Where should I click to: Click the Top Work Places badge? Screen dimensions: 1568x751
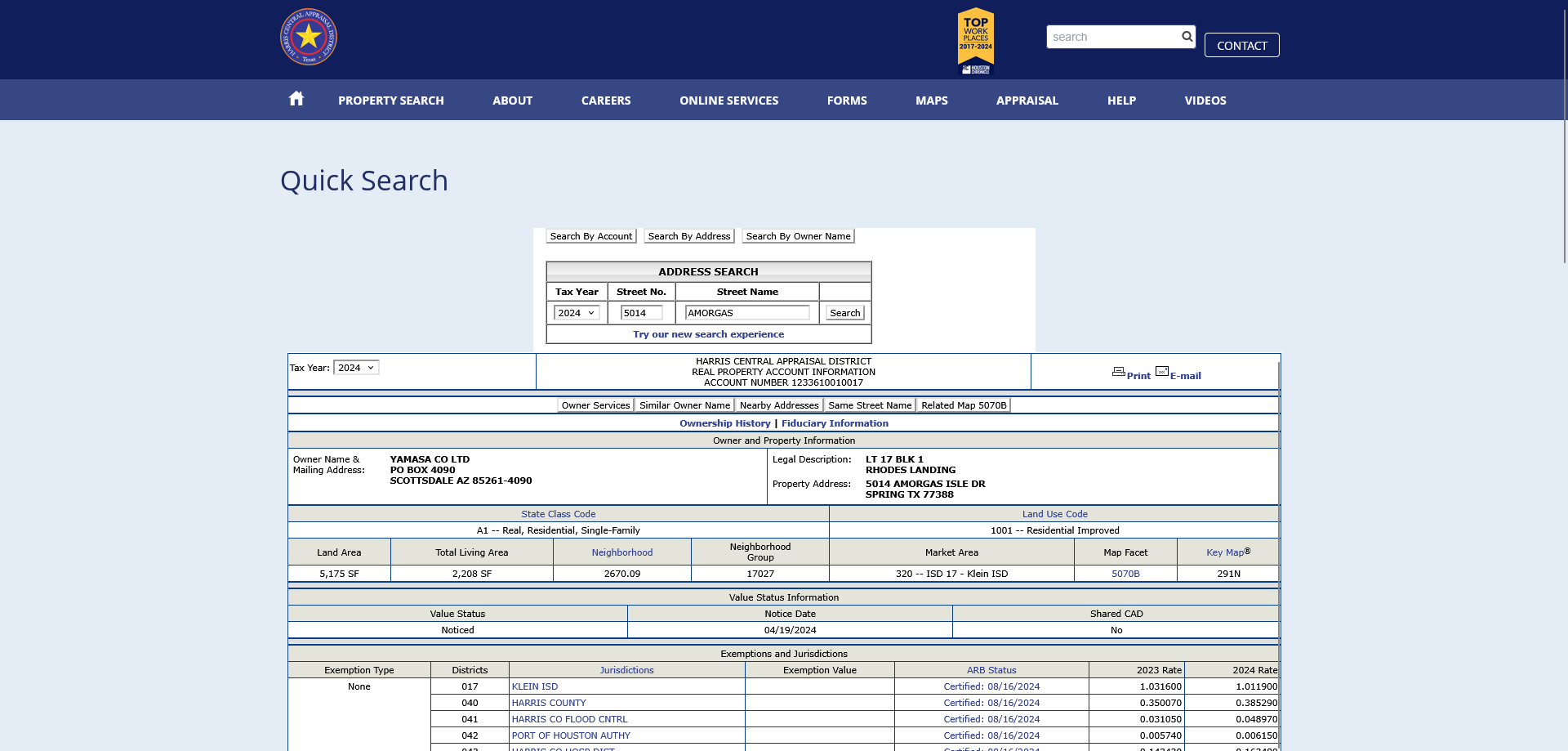coord(976,41)
